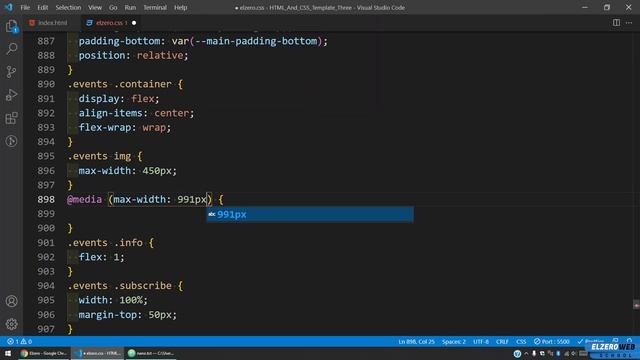This screenshot has height=360, width=640.
Task: Click 'flex: 1;' on line 902
Action: pyautogui.click(x=101, y=257)
